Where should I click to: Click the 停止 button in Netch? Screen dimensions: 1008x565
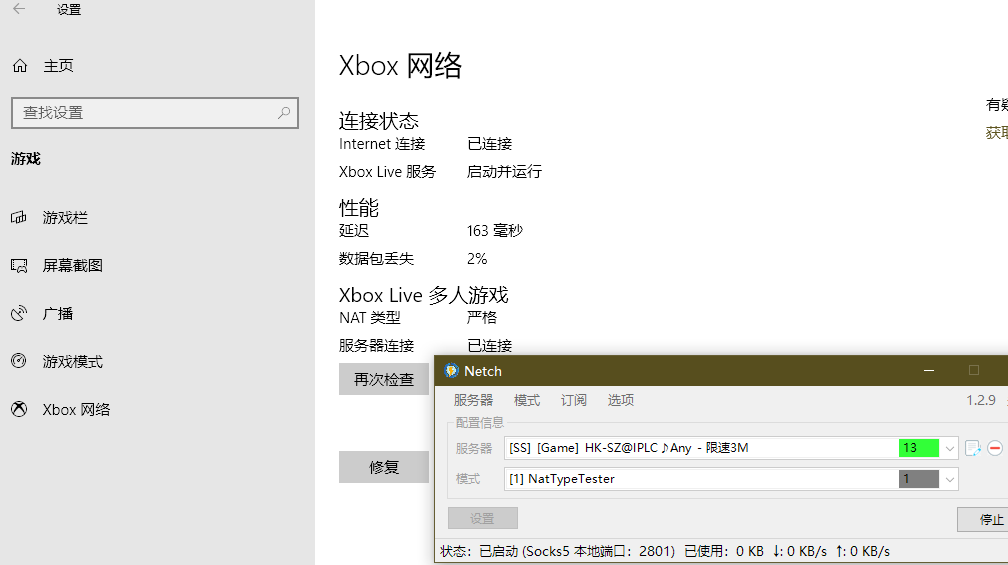click(x=984, y=519)
